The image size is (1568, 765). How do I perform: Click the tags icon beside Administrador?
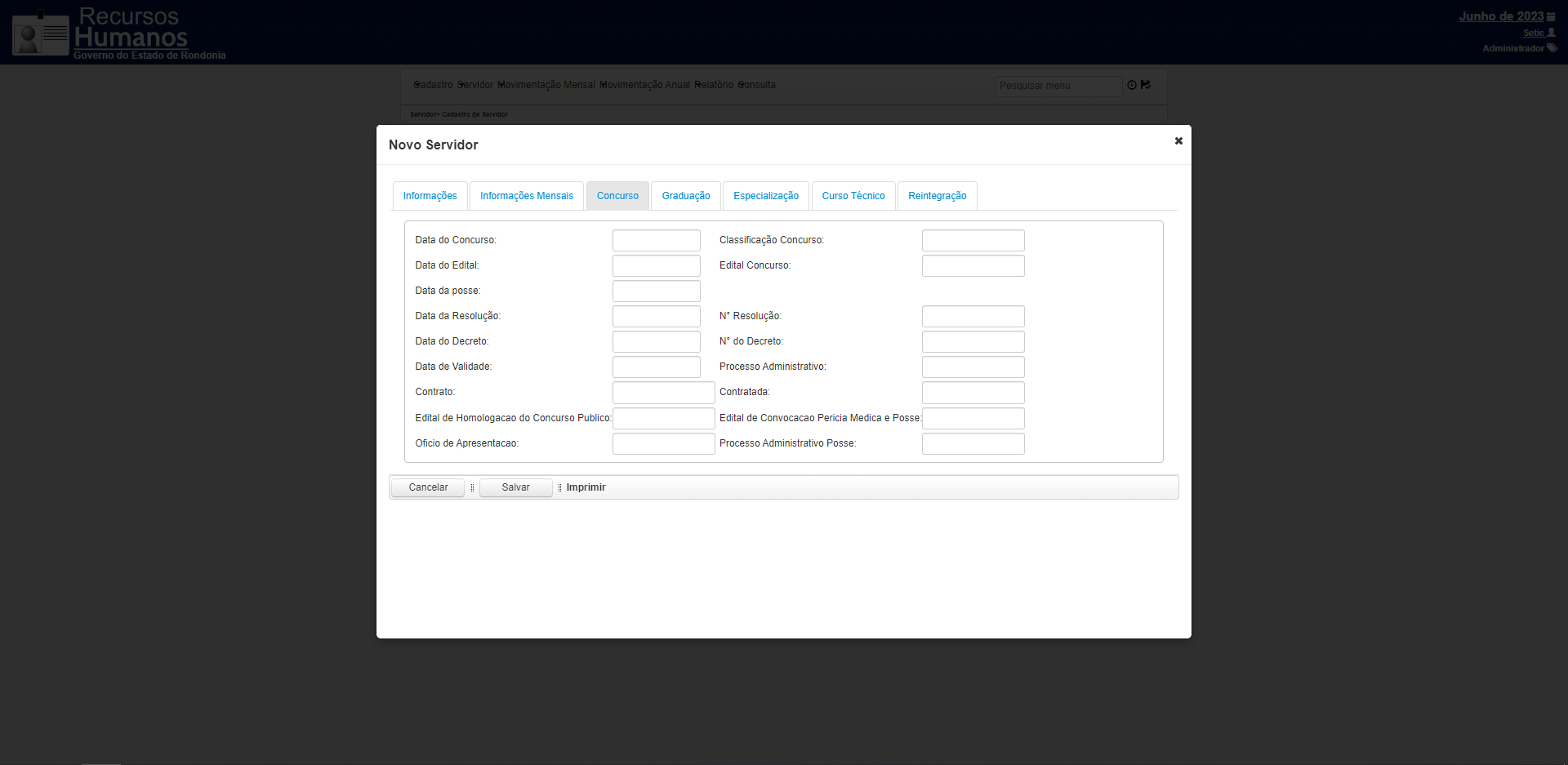pyautogui.click(x=1552, y=48)
